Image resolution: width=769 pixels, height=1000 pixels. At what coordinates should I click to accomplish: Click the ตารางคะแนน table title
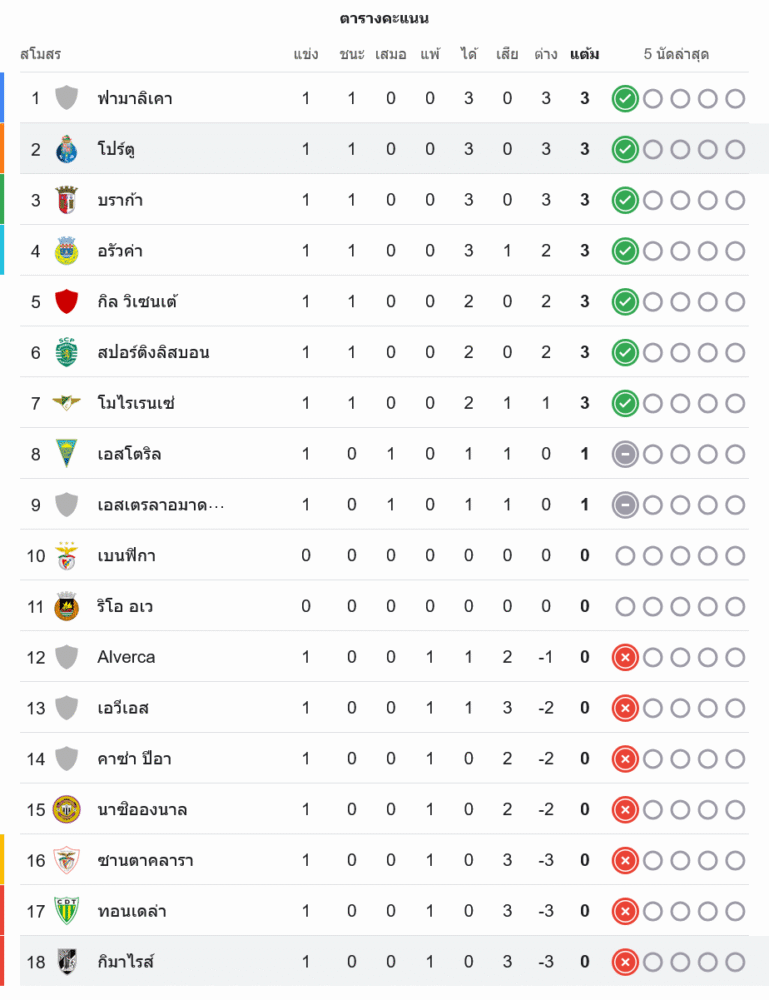(384, 18)
